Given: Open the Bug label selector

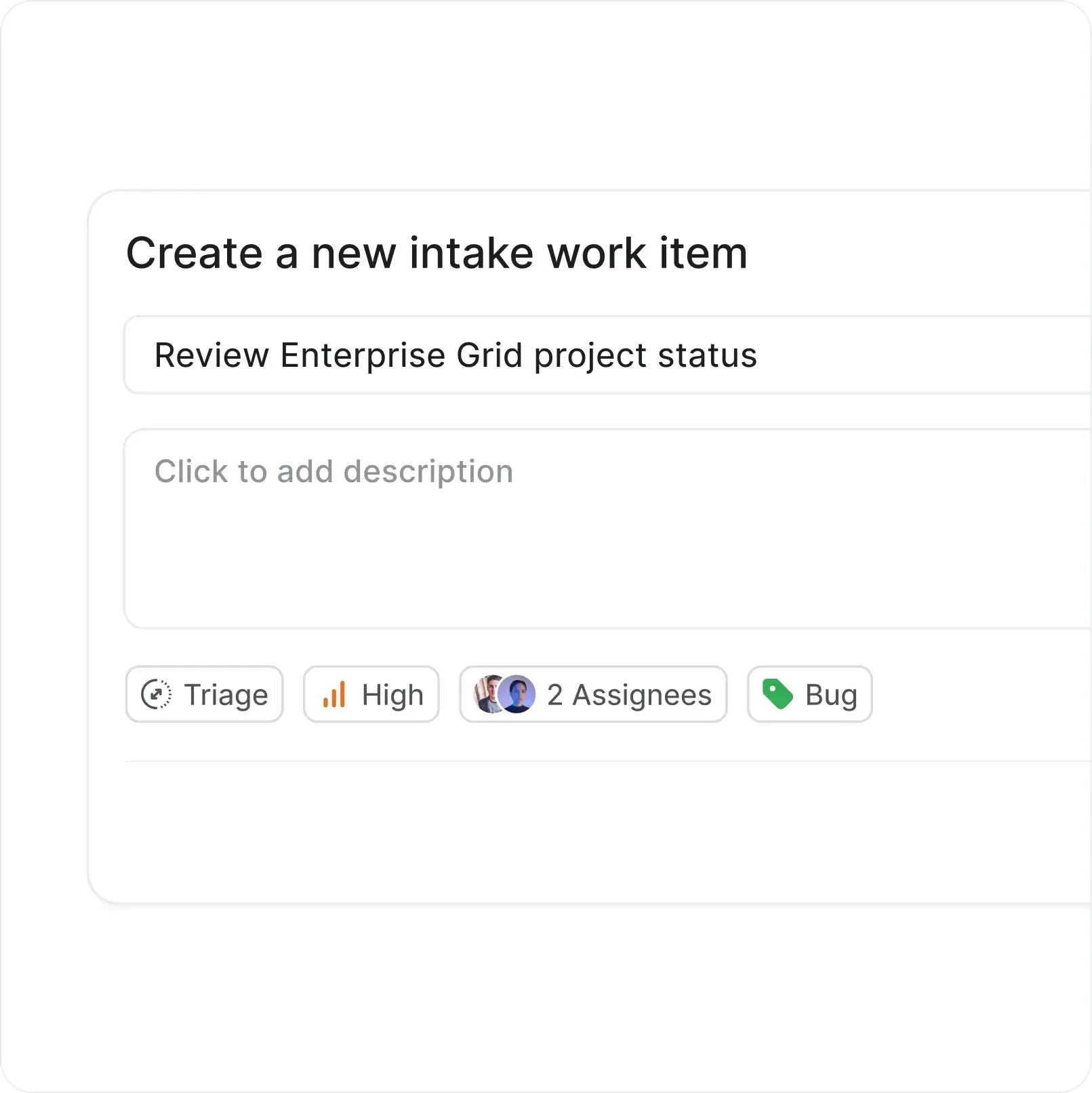Looking at the screenshot, I should click(x=809, y=694).
